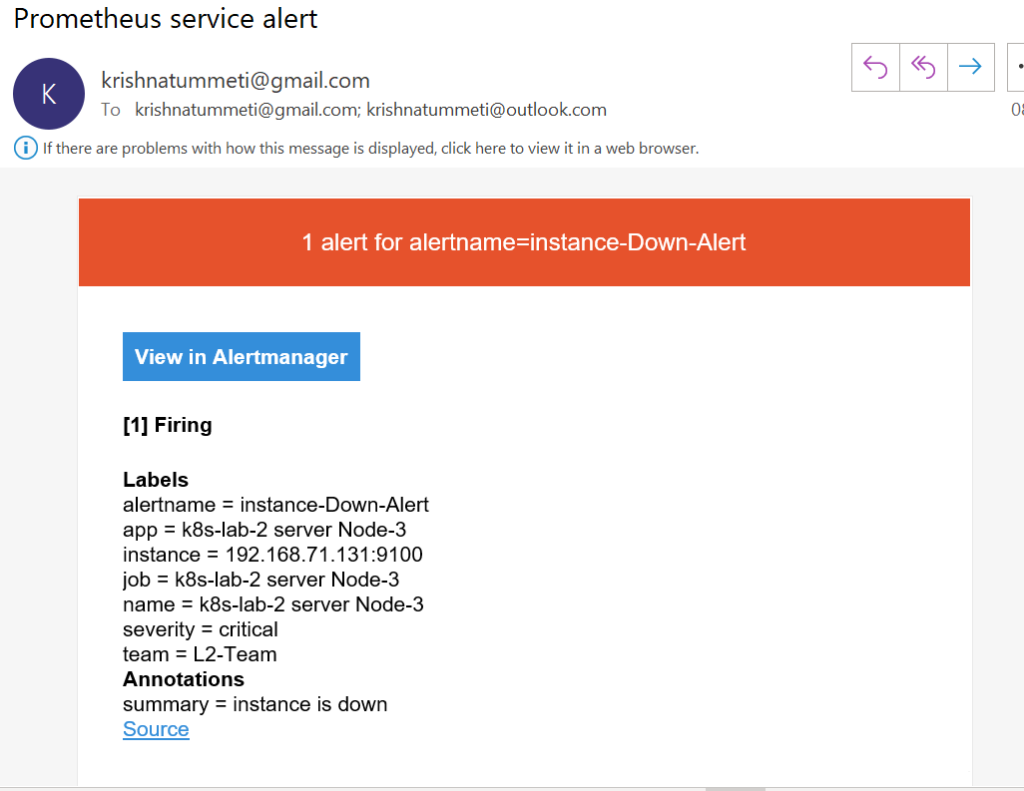Click the severity = critical label
This screenshot has width=1024, height=791.
click(x=200, y=629)
